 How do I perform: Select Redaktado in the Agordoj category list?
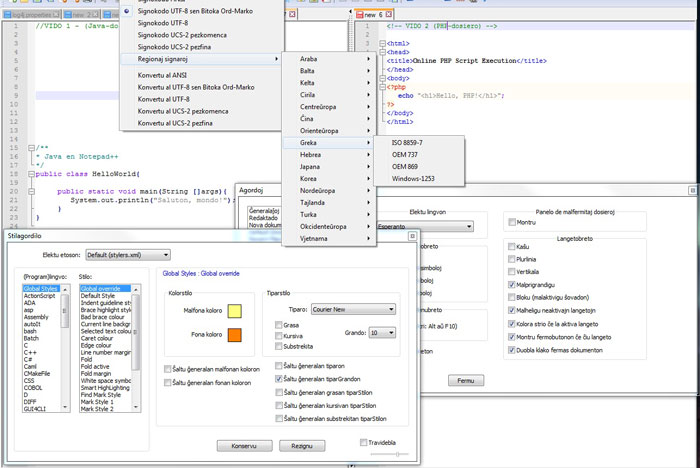coord(263,218)
